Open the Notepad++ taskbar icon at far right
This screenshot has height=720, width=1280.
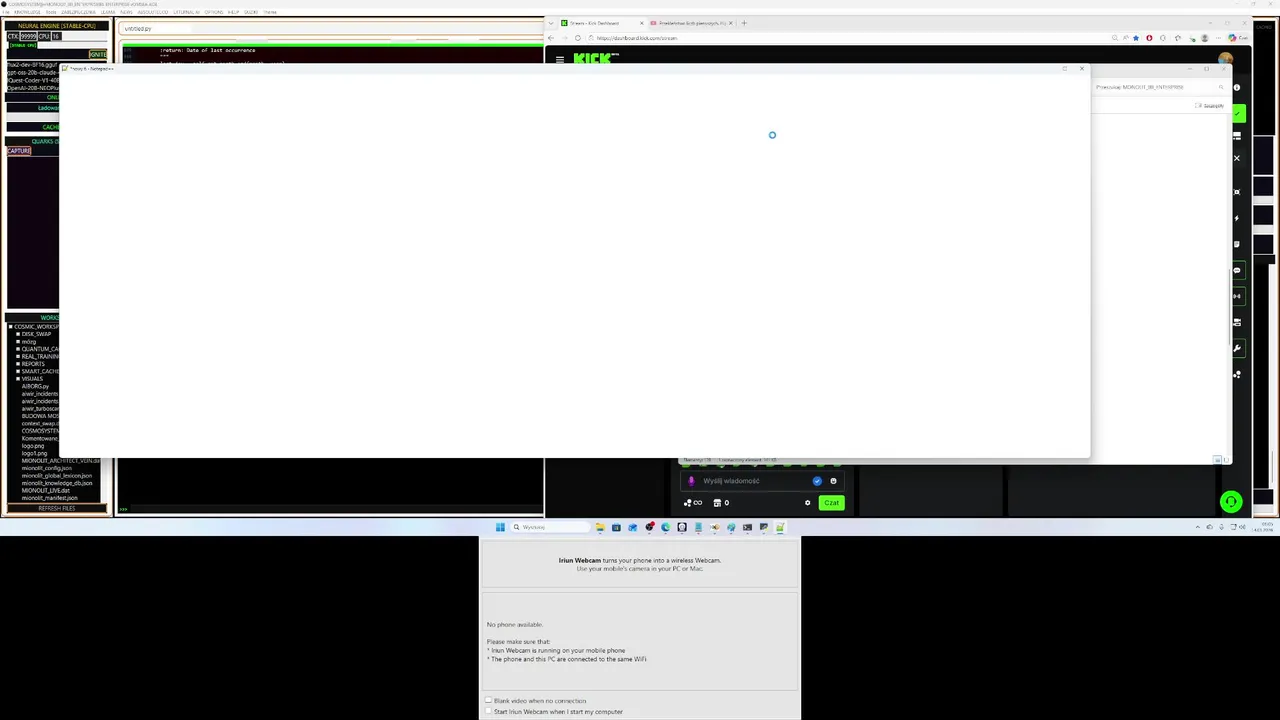[x=779, y=527]
